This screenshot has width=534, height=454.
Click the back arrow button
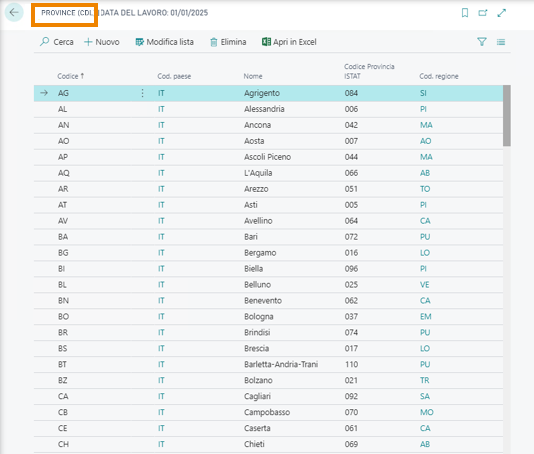[14, 13]
